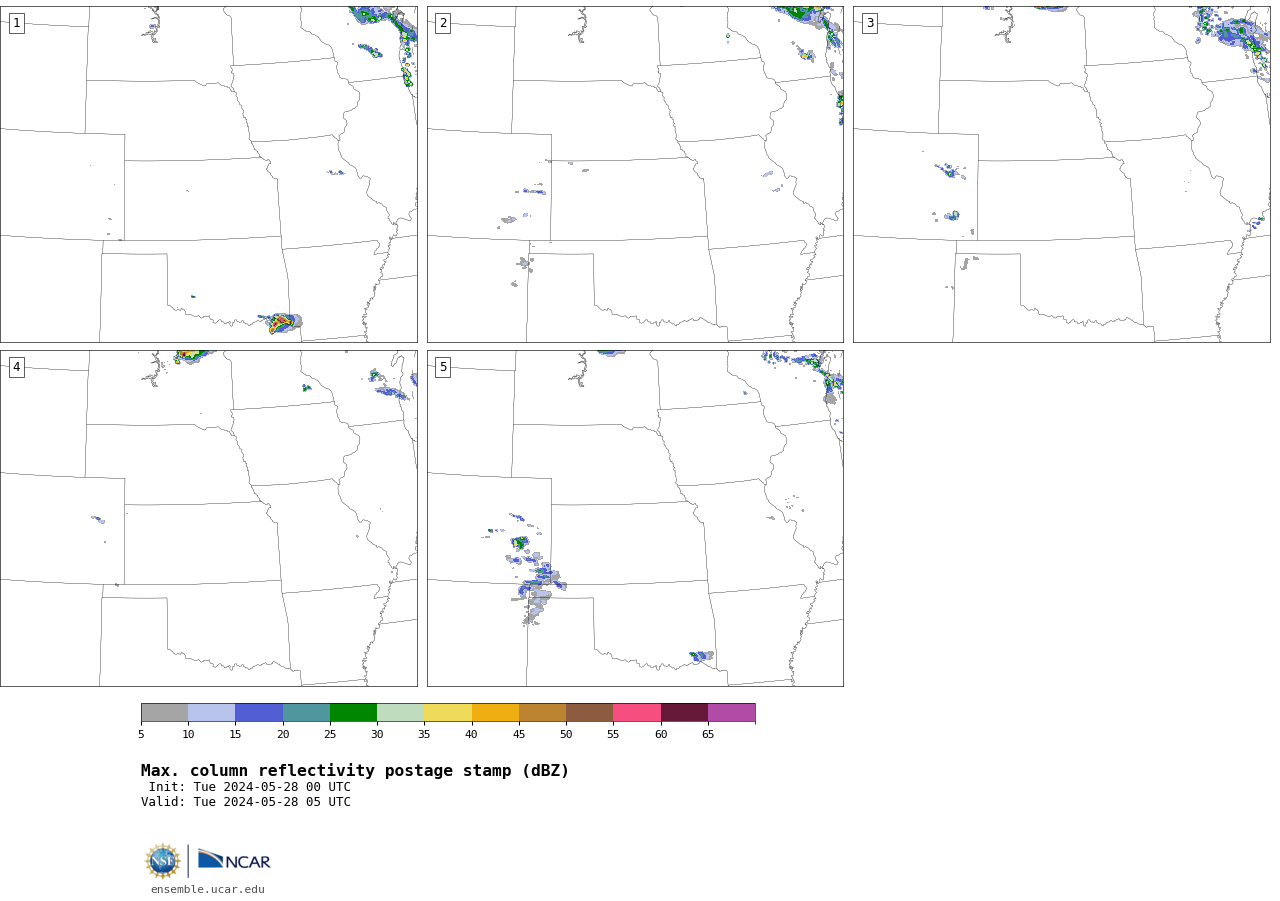Click the teal 20-25 dBZ swatch
Image resolution: width=1280 pixels, height=901 pixels.
click(306, 713)
